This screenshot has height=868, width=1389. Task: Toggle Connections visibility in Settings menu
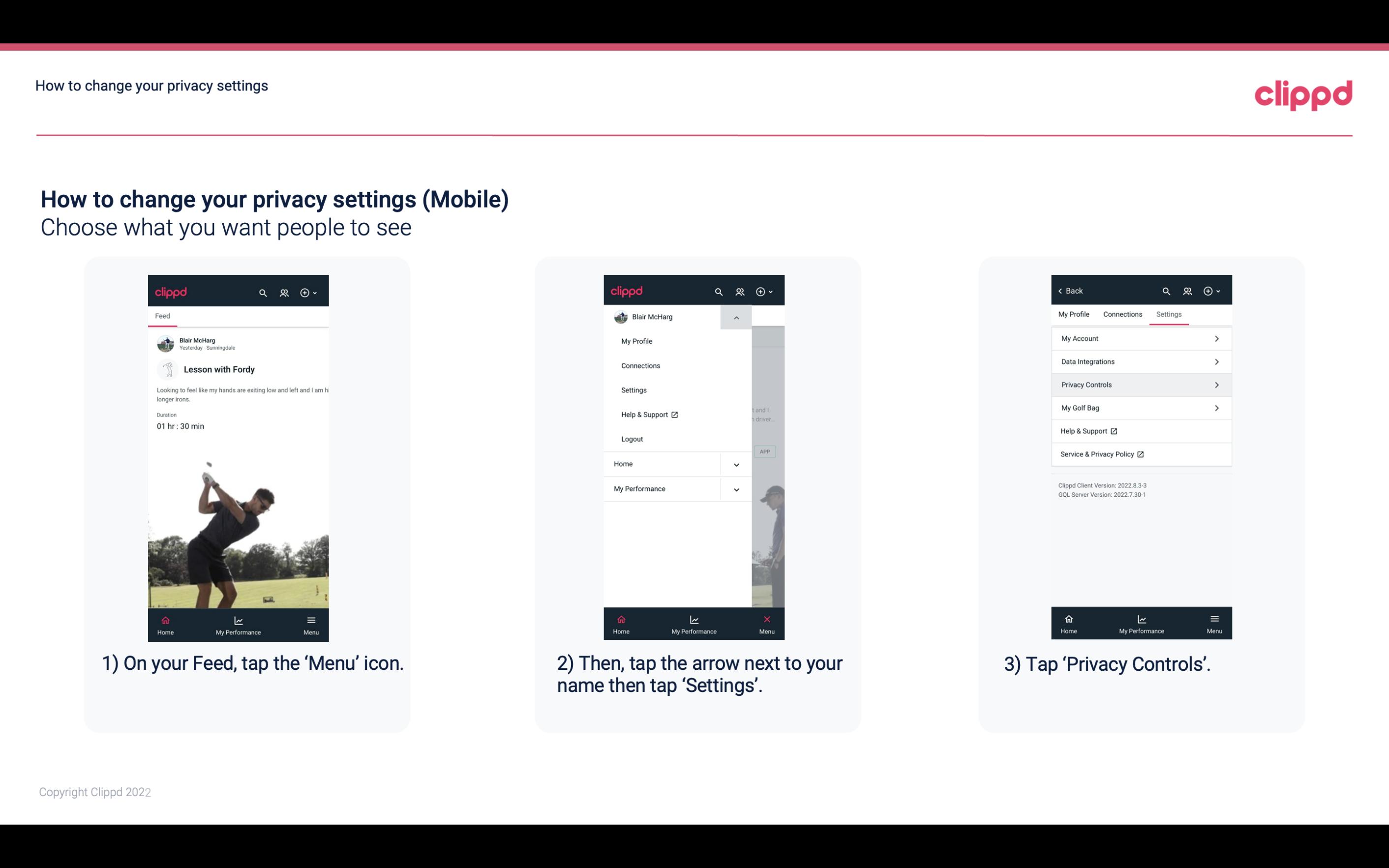[x=1121, y=314]
